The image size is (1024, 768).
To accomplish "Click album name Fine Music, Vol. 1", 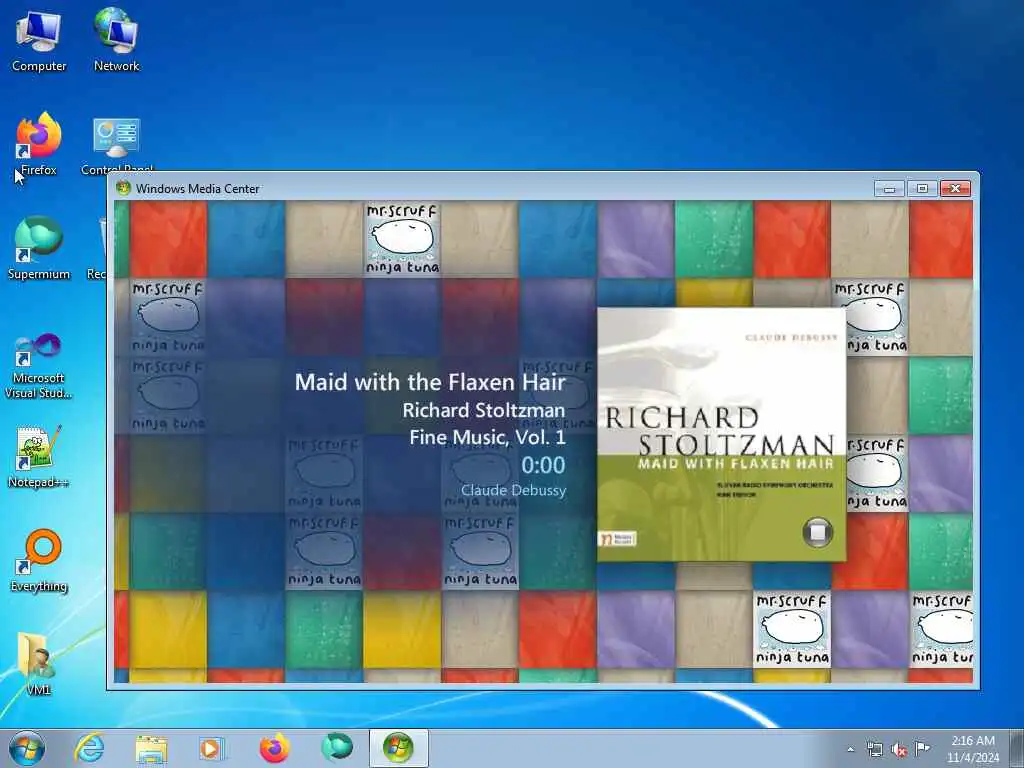I will (x=487, y=437).
